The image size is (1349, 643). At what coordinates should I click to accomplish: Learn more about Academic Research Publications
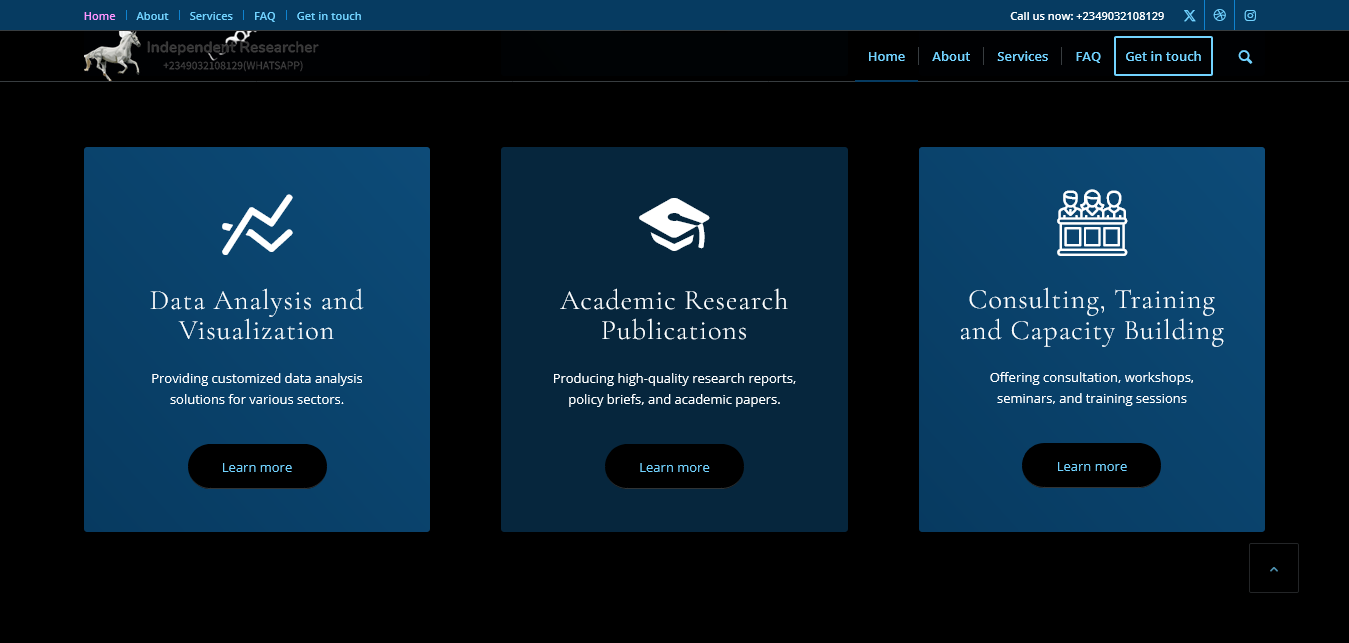tap(674, 467)
